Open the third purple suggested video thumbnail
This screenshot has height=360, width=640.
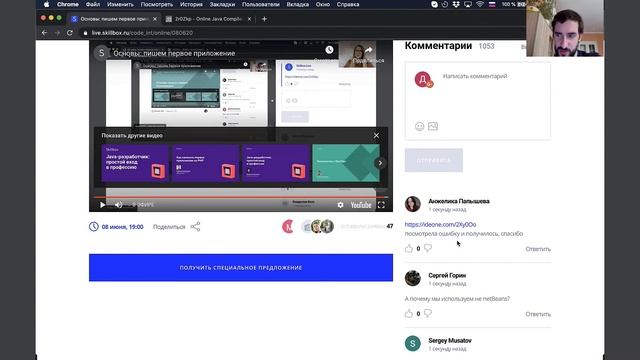(276, 163)
